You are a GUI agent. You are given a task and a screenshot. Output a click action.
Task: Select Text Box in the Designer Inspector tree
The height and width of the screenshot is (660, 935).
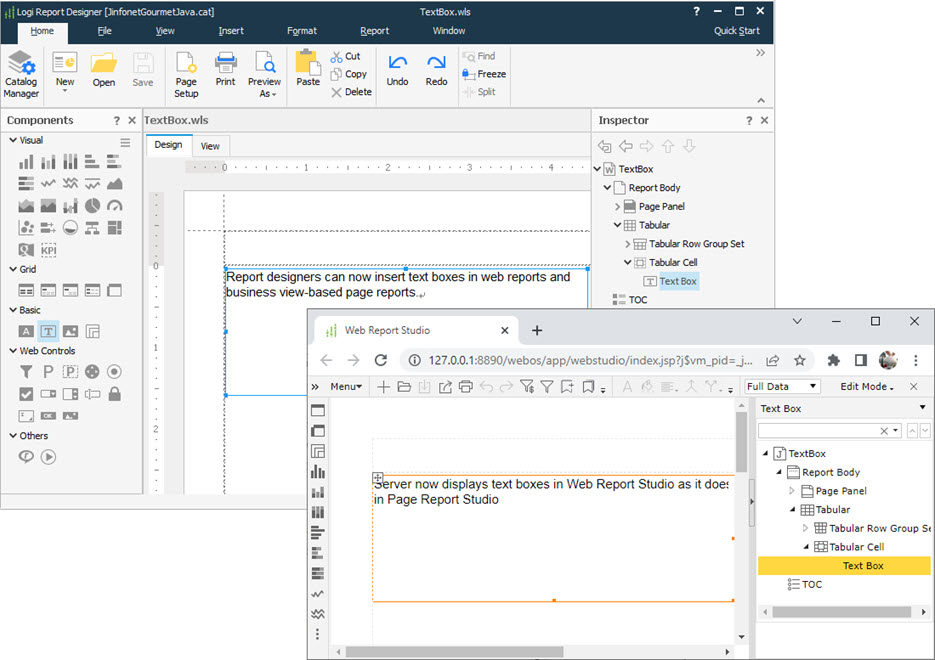point(677,281)
